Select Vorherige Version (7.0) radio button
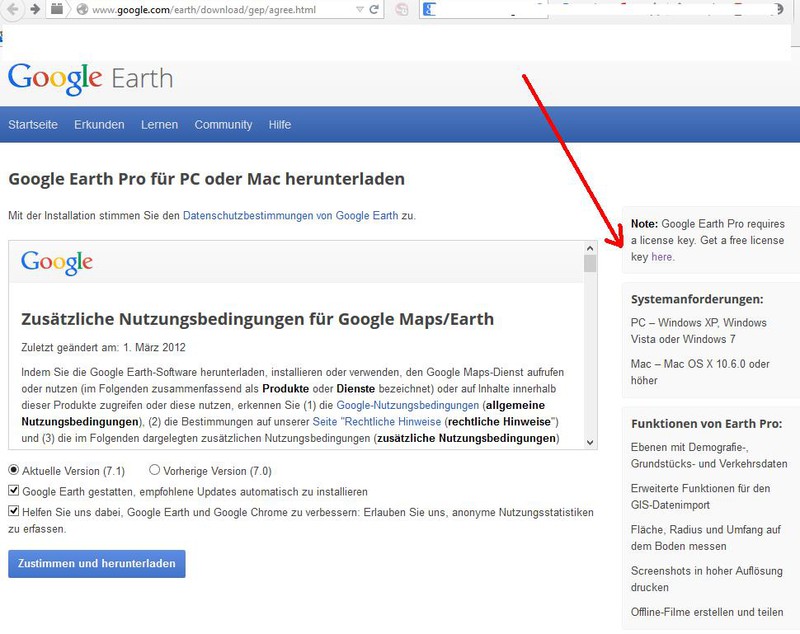This screenshot has width=800, height=634. [x=154, y=470]
